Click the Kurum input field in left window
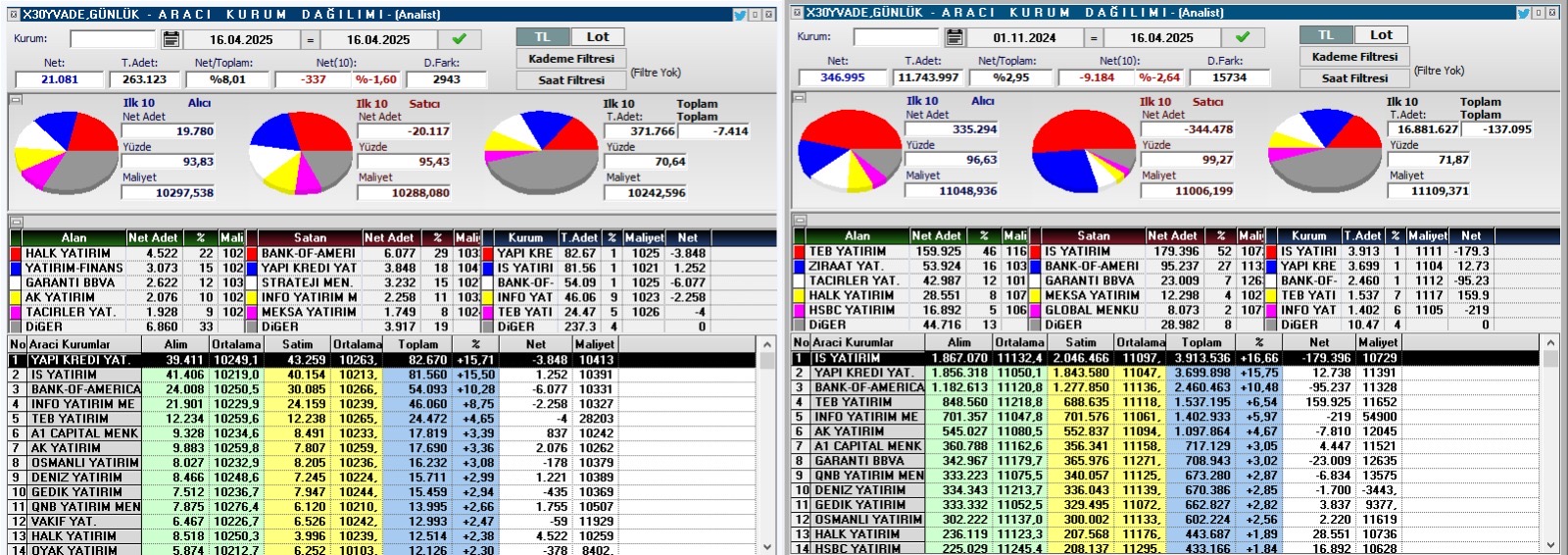1568x555 pixels. pyautogui.click(x=113, y=39)
